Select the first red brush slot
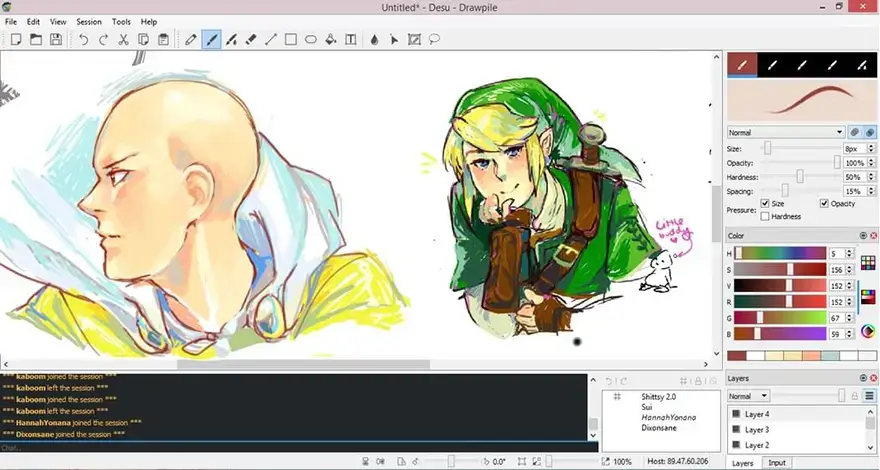The width and height of the screenshot is (880, 470). tap(742, 65)
